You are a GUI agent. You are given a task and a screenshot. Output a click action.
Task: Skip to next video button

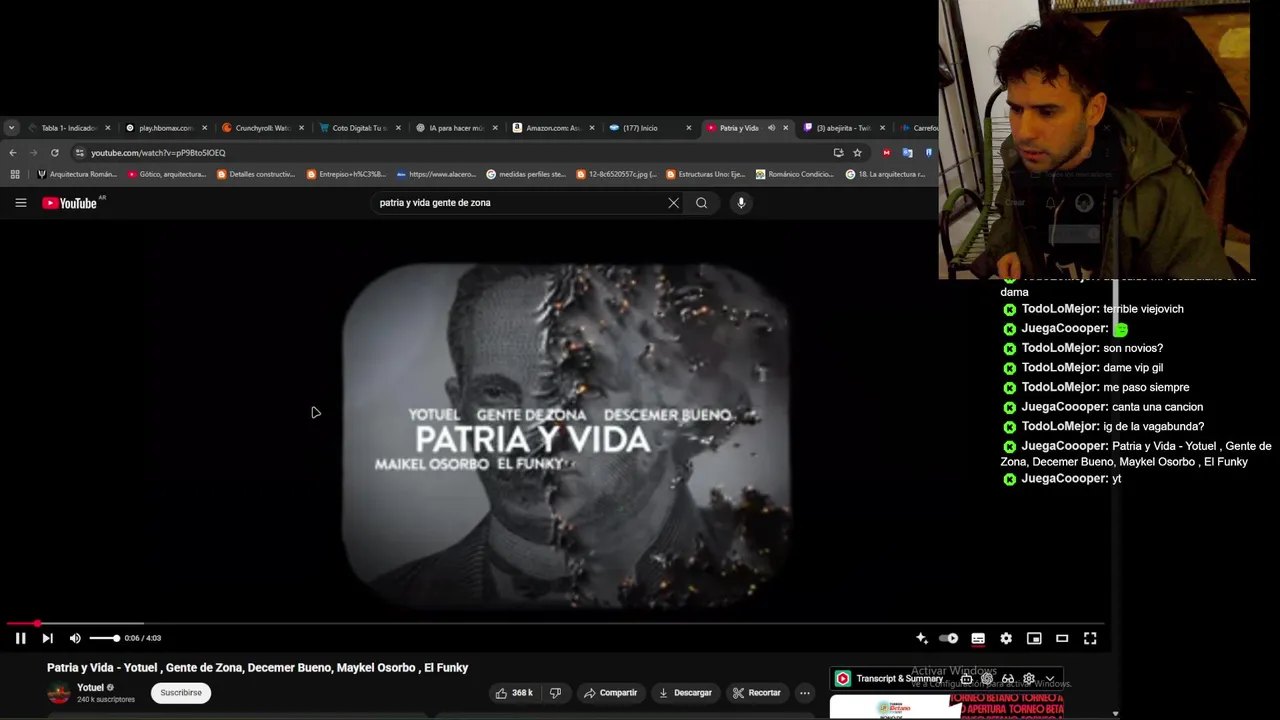[x=47, y=638]
